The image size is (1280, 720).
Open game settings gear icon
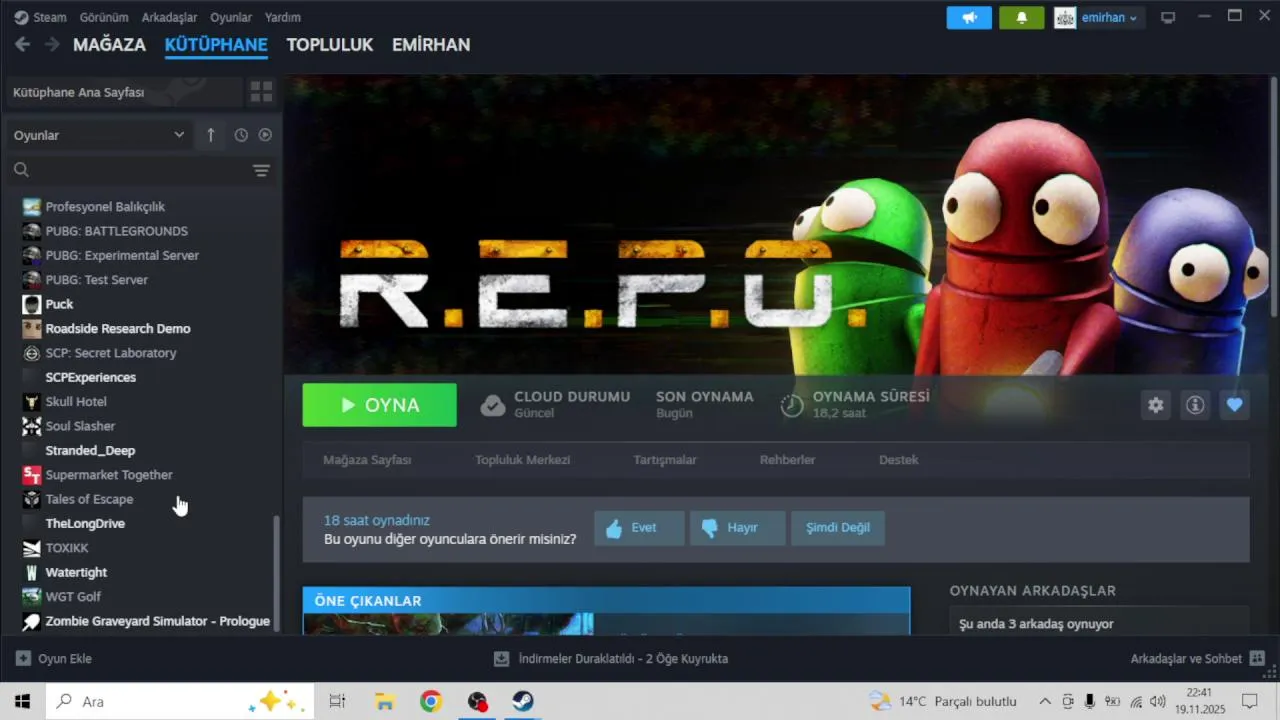pos(1156,405)
